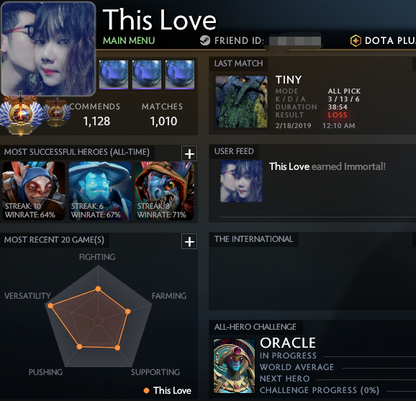This screenshot has height=401, width=416.
Task: Open the Dota Plus hexagon badge icon
Action: pyautogui.click(x=356, y=41)
